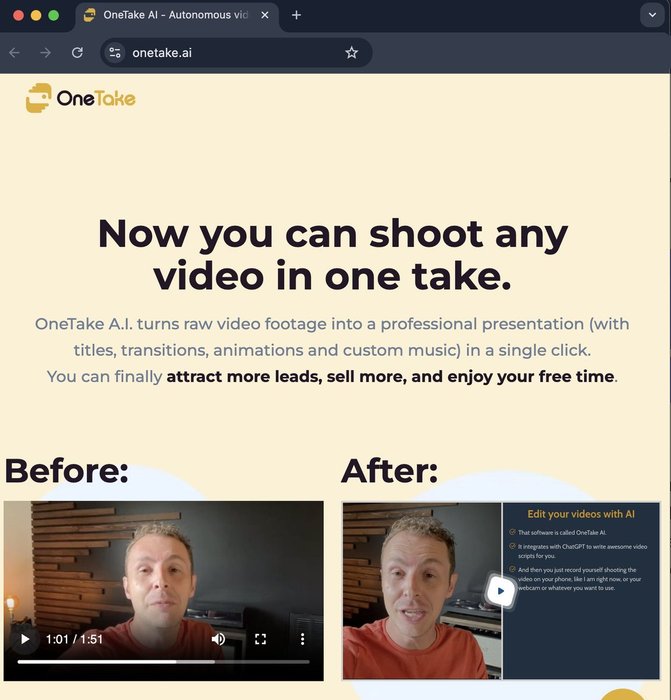Click the 'Before:' heading
This screenshot has width=671, height=700.
(x=67, y=471)
